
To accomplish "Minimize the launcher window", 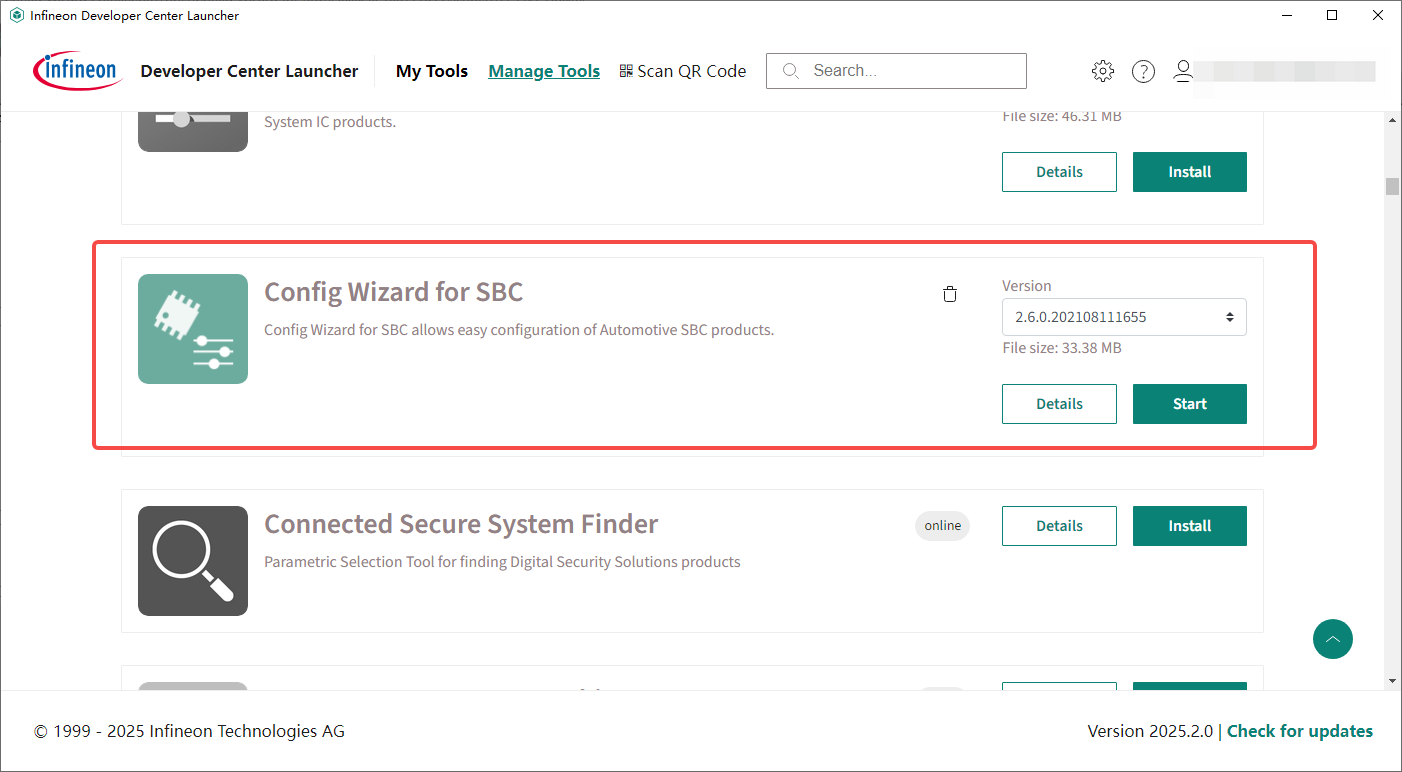I will 1286,15.
